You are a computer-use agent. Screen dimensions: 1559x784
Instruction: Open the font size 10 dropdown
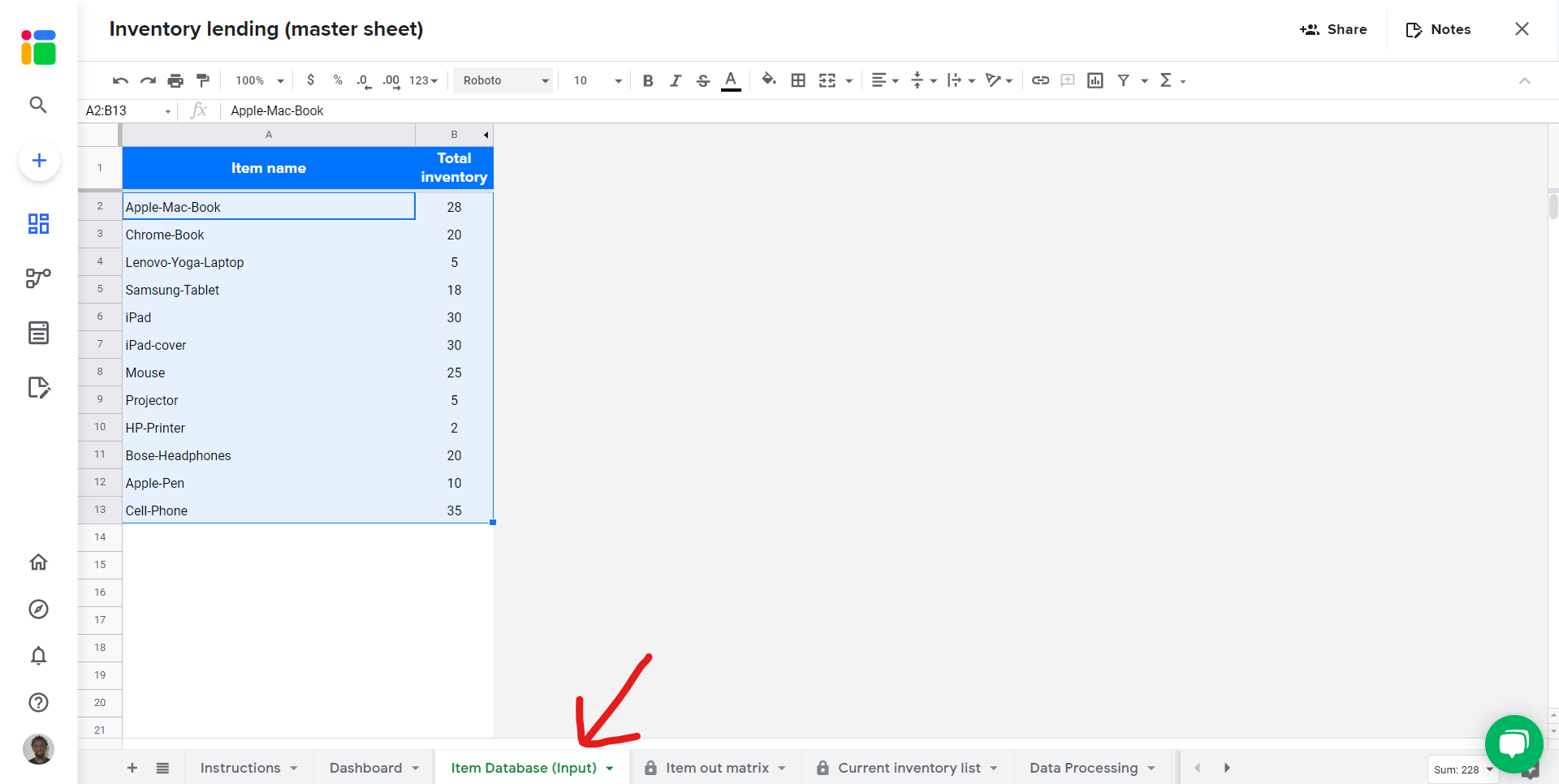click(597, 80)
